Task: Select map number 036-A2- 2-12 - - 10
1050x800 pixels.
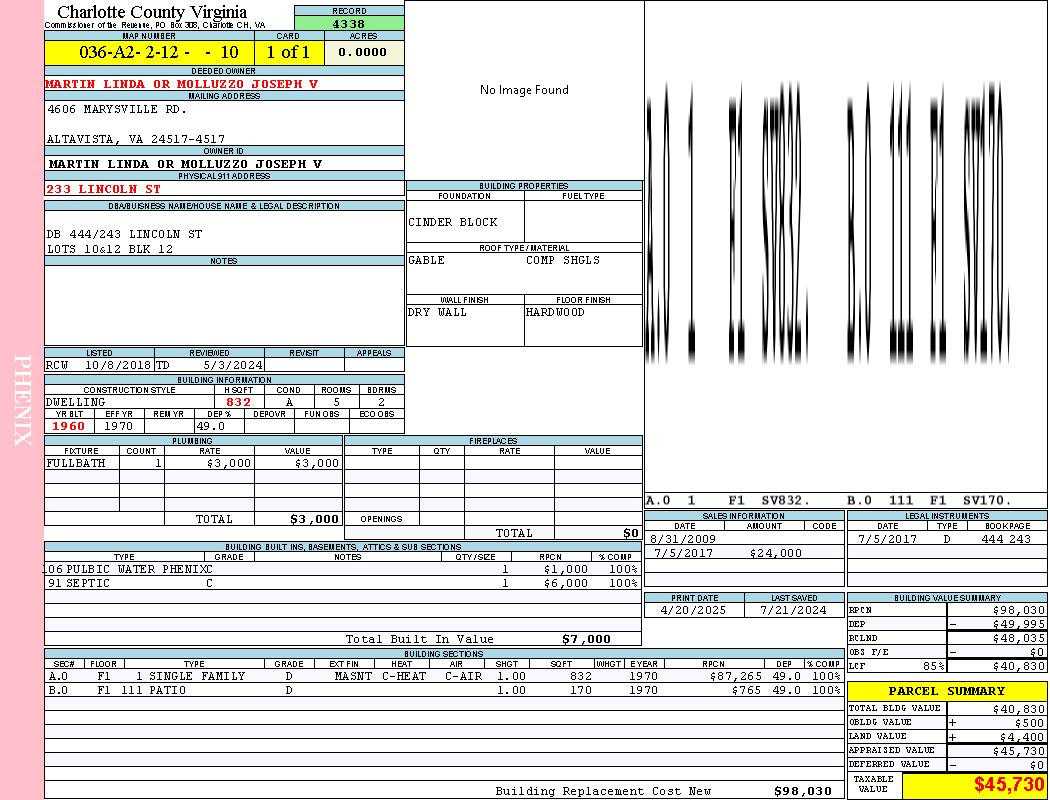Action: [x=159, y=52]
